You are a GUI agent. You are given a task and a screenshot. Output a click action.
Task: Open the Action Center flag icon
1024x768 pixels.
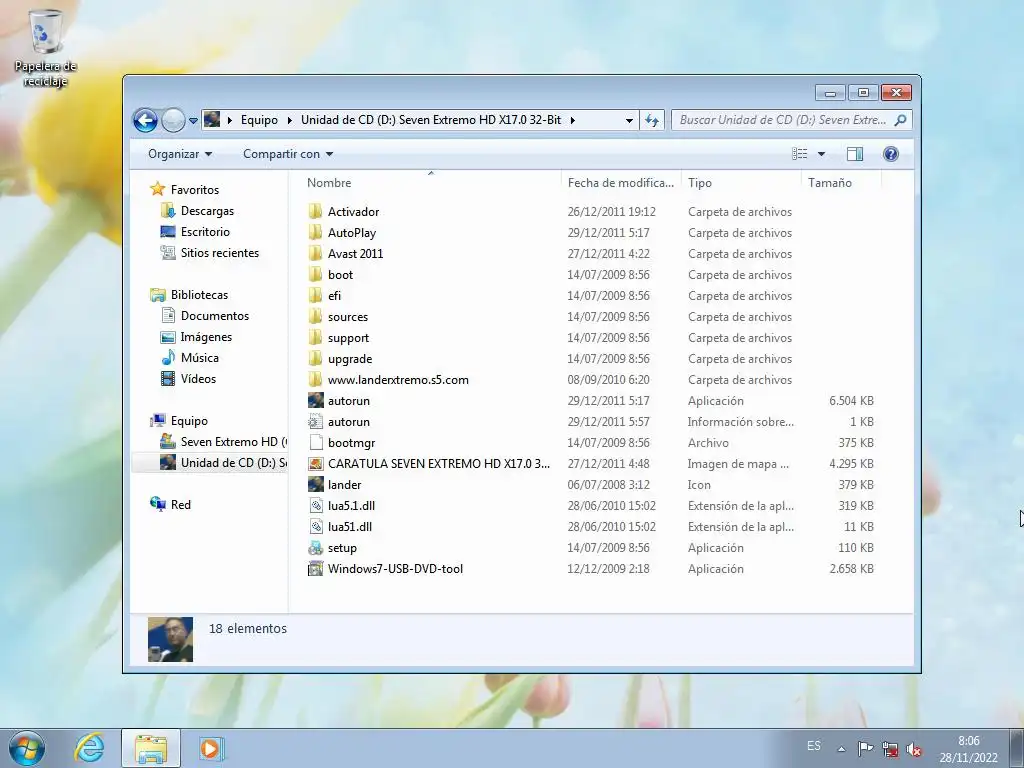click(x=865, y=749)
